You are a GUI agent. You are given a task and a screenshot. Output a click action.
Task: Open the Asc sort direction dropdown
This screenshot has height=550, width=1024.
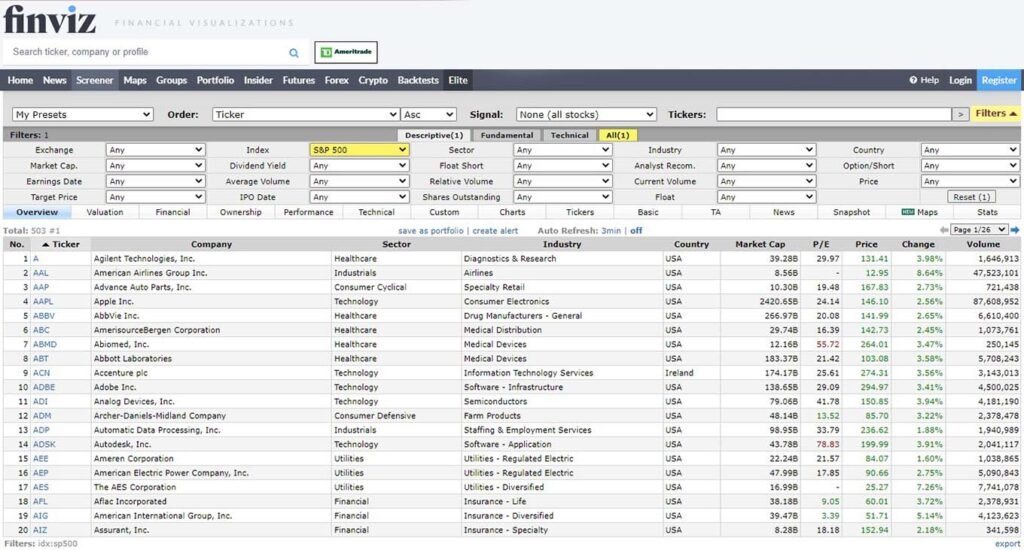[x=428, y=114]
